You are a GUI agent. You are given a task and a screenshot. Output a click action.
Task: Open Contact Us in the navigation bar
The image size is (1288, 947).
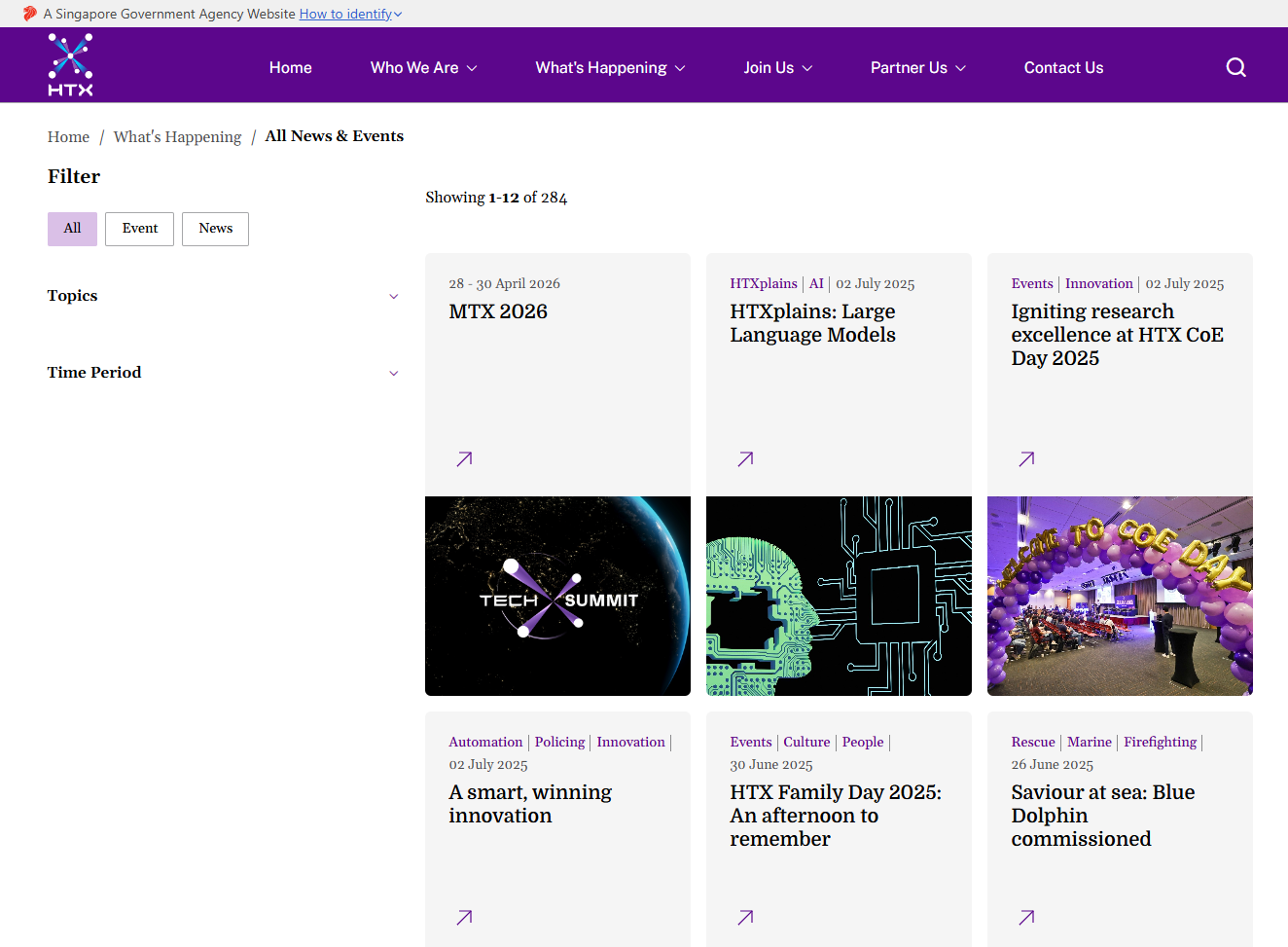click(1063, 67)
